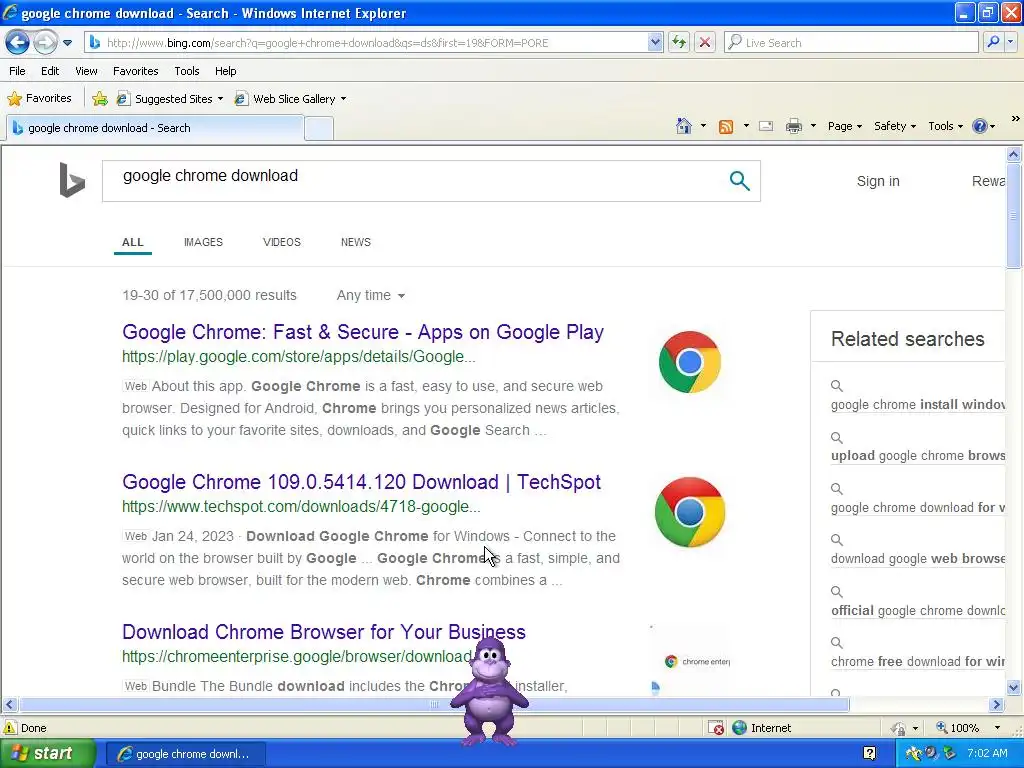Expand the Print options dropdown arrow
The height and width of the screenshot is (768, 1024).
click(813, 126)
